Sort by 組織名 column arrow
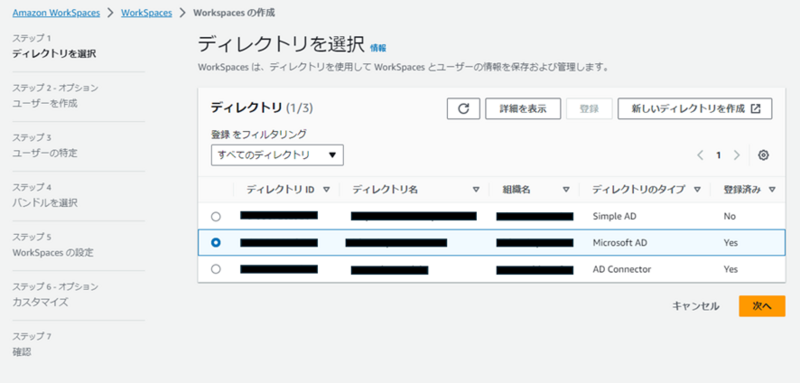This screenshot has height=383, width=800. click(x=566, y=190)
